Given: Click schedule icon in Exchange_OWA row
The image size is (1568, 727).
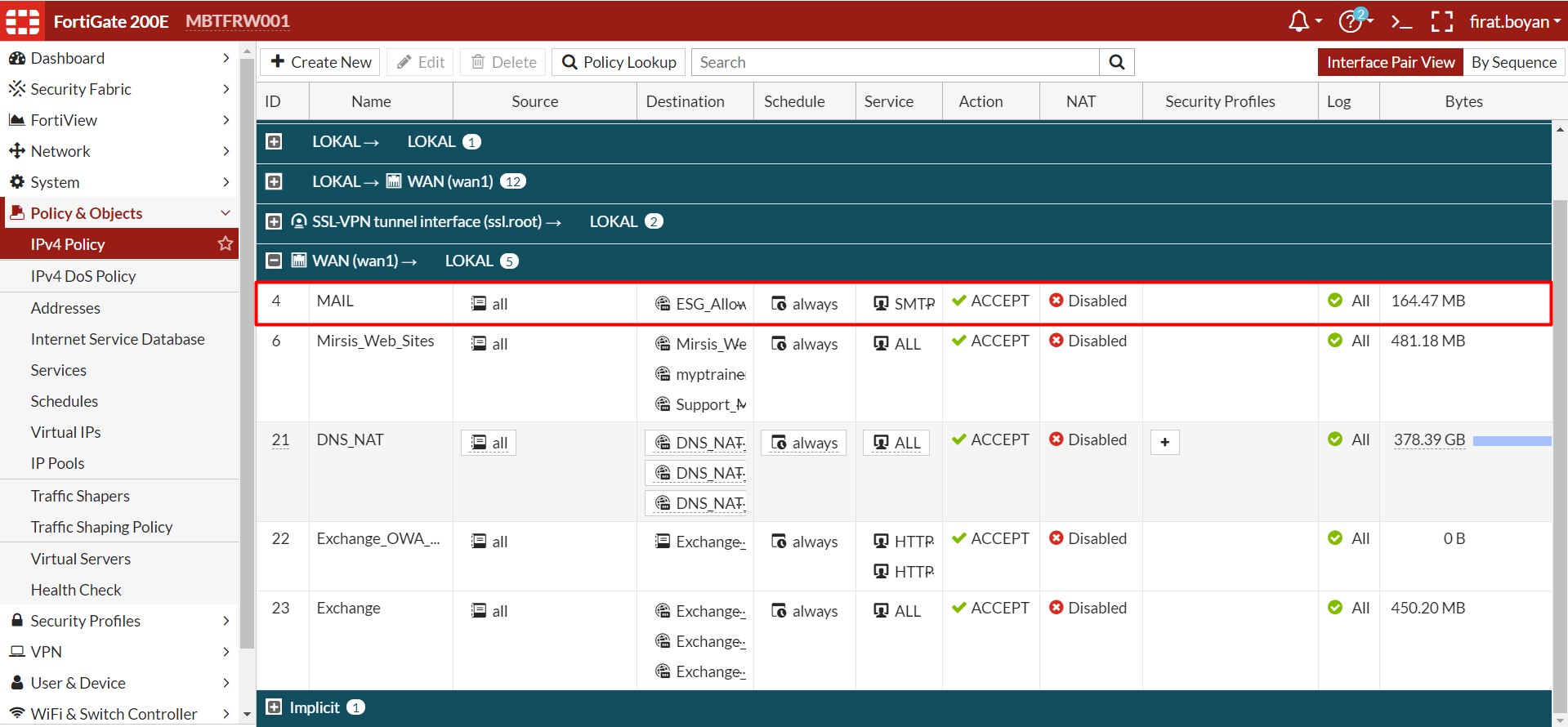Looking at the screenshot, I should [779, 542].
